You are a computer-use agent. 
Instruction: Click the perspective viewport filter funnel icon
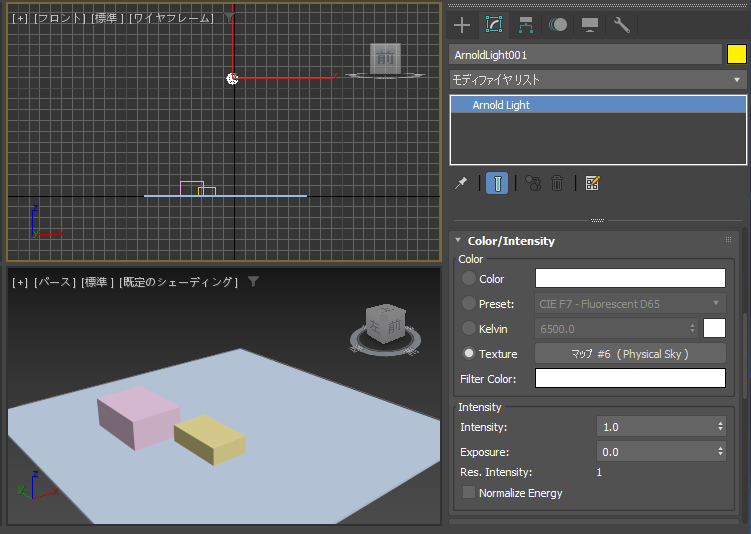(x=253, y=282)
